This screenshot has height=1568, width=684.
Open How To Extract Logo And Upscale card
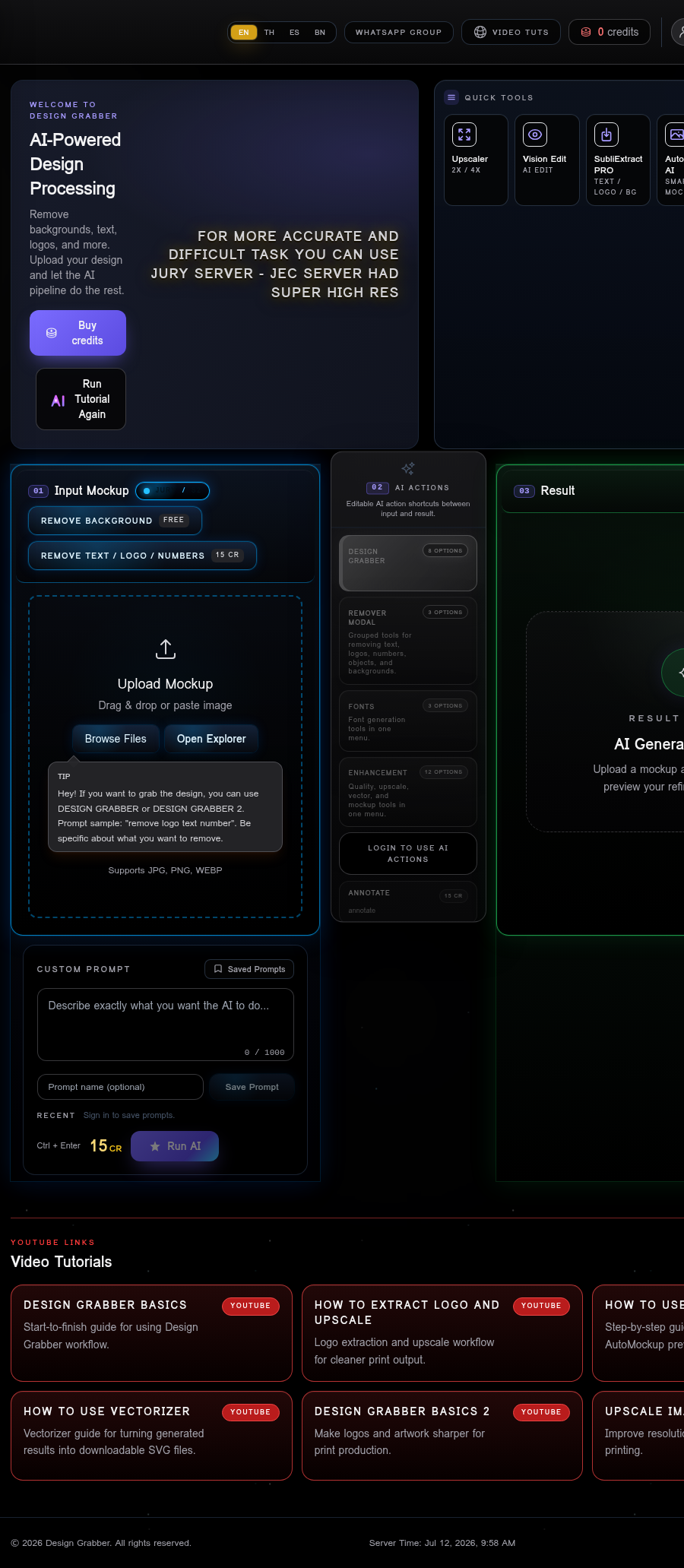(442, 1333)
